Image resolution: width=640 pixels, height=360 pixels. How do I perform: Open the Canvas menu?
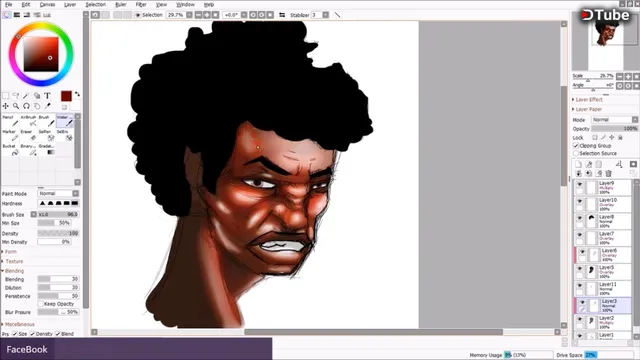coord(47,4)
